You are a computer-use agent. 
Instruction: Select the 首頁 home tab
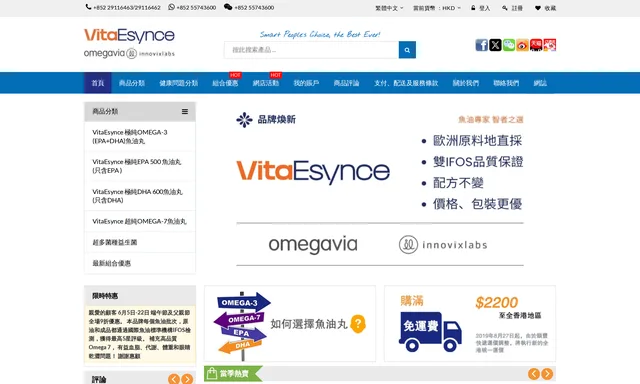(98, 83)
